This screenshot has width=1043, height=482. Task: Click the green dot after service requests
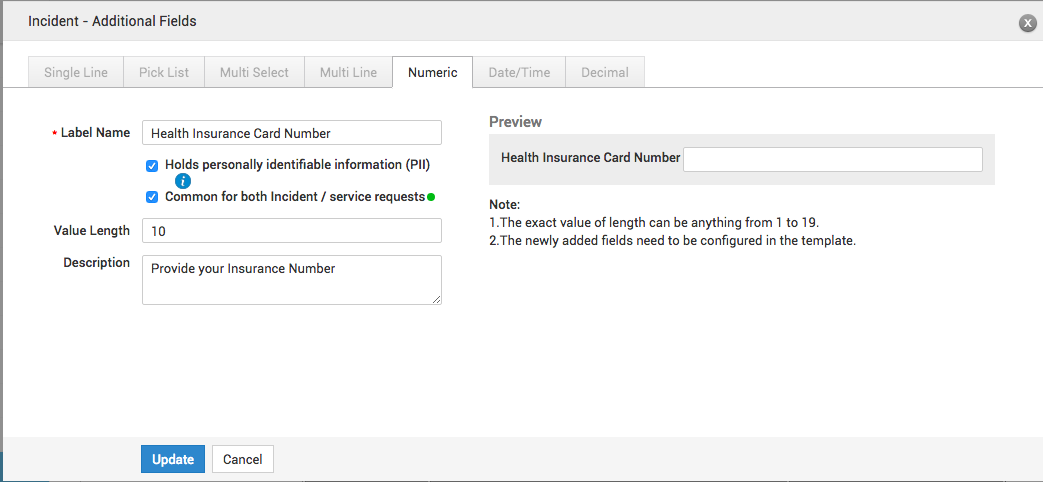(x=431, y=197)
